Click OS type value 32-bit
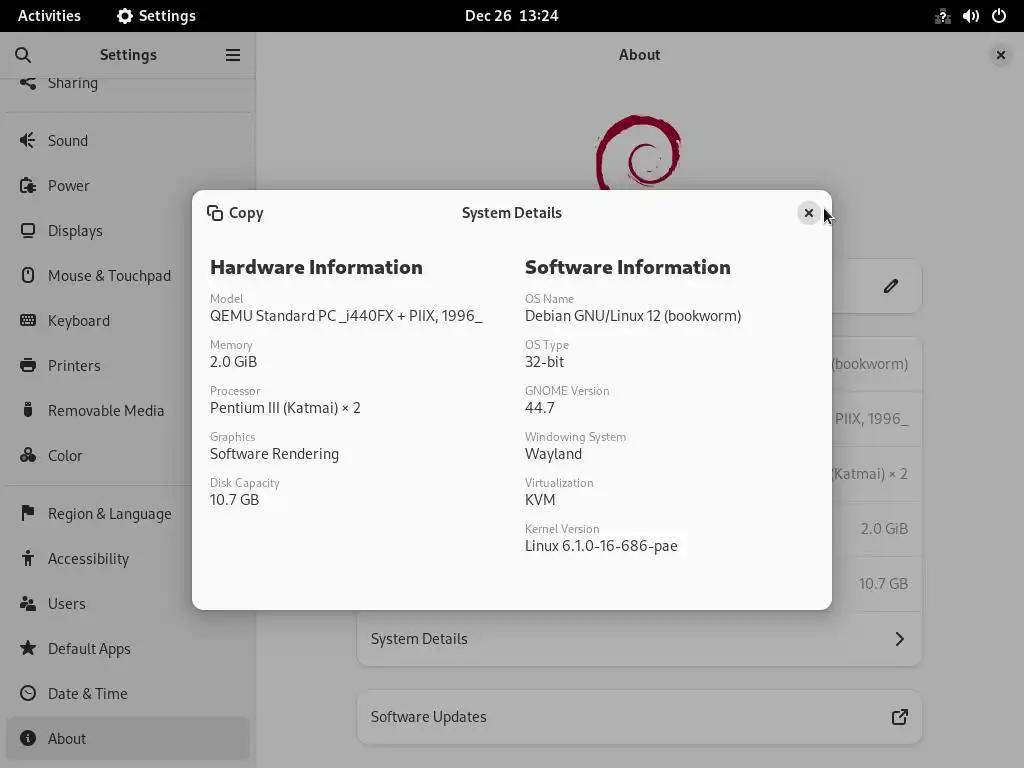 tap(544, 362)
